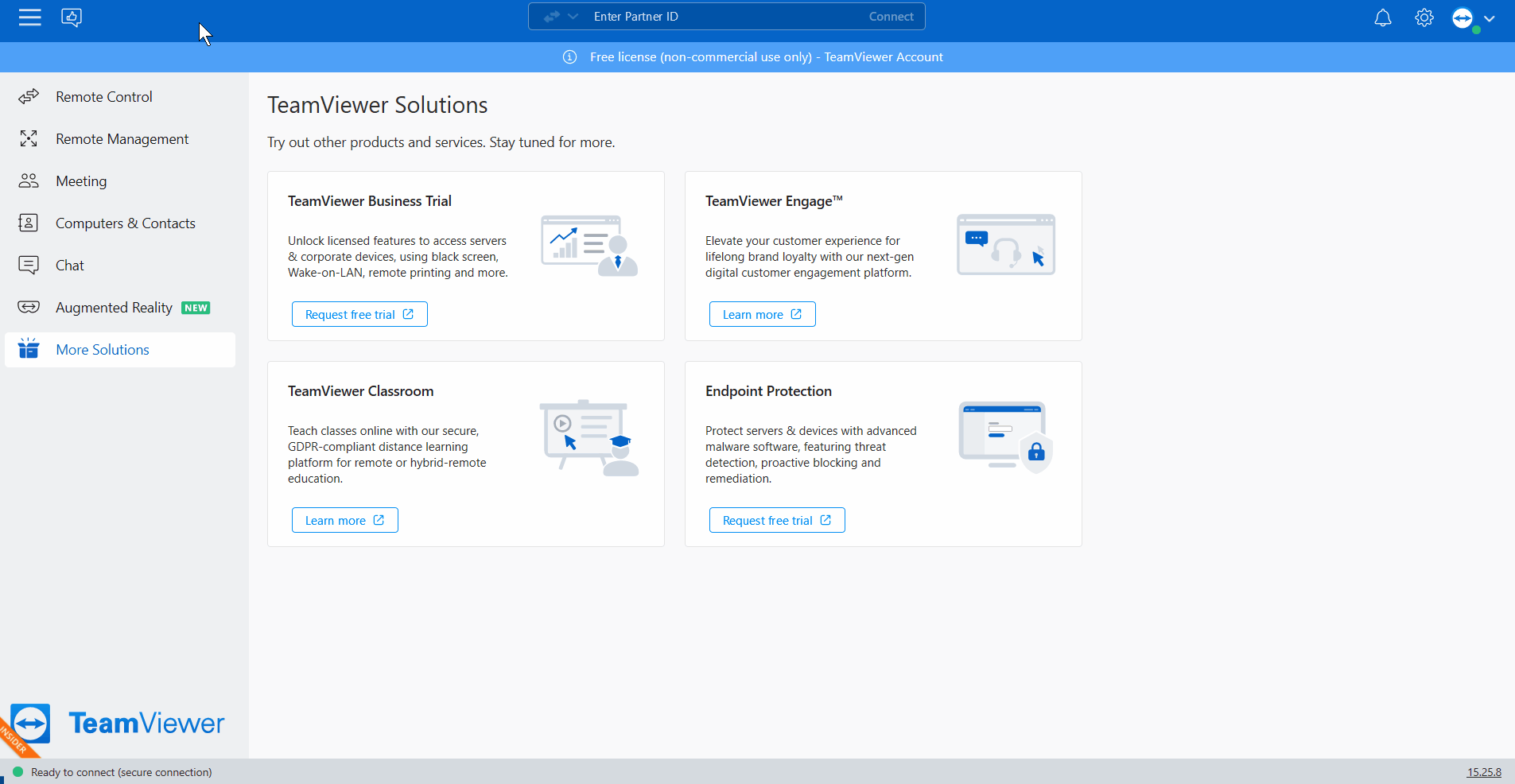1515x784 pixels.
Task: Open Learn more for TeamViewer Engage
Action: point(761,313)
